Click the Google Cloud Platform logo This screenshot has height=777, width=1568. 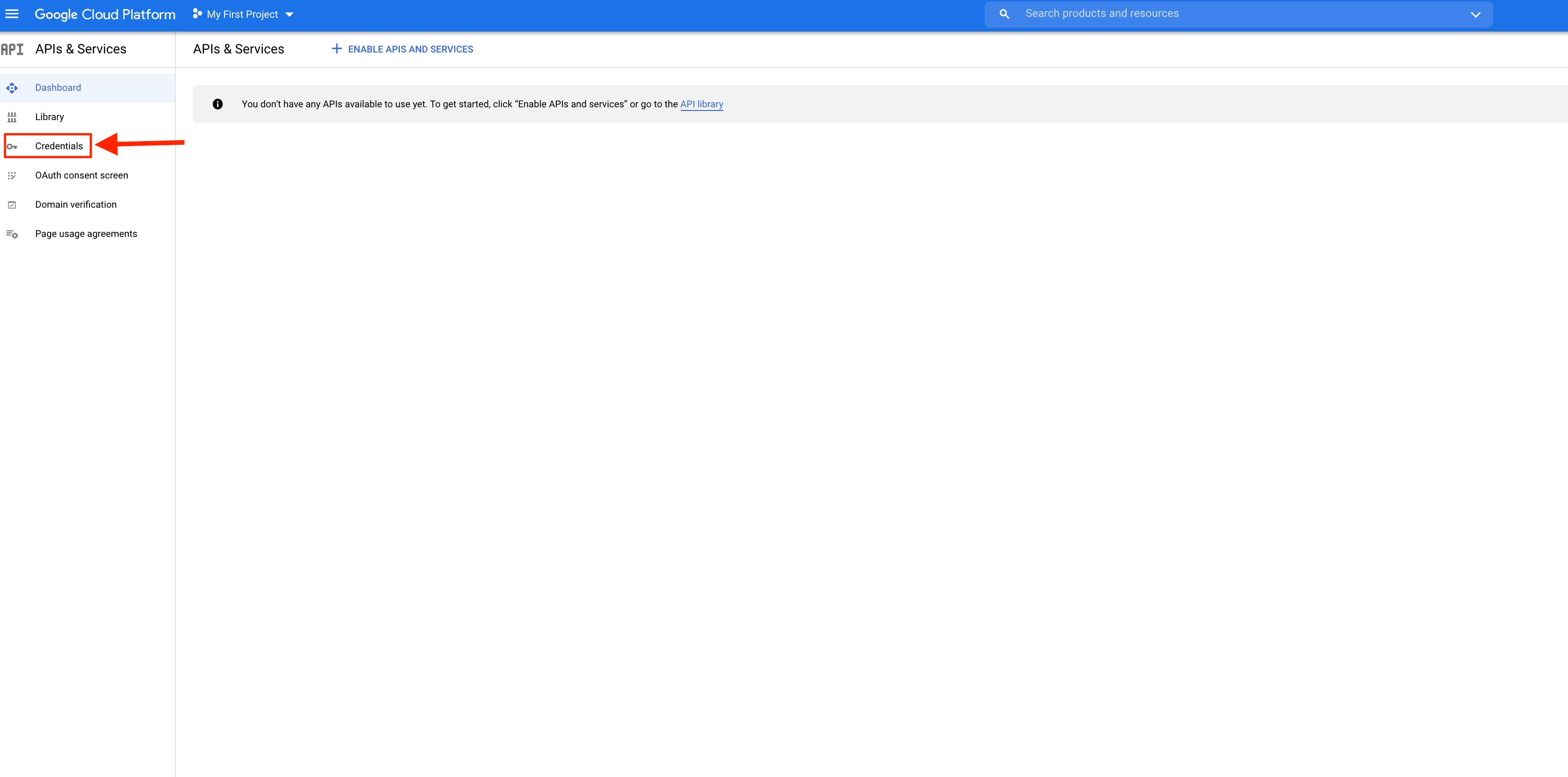tap(105, 14)
